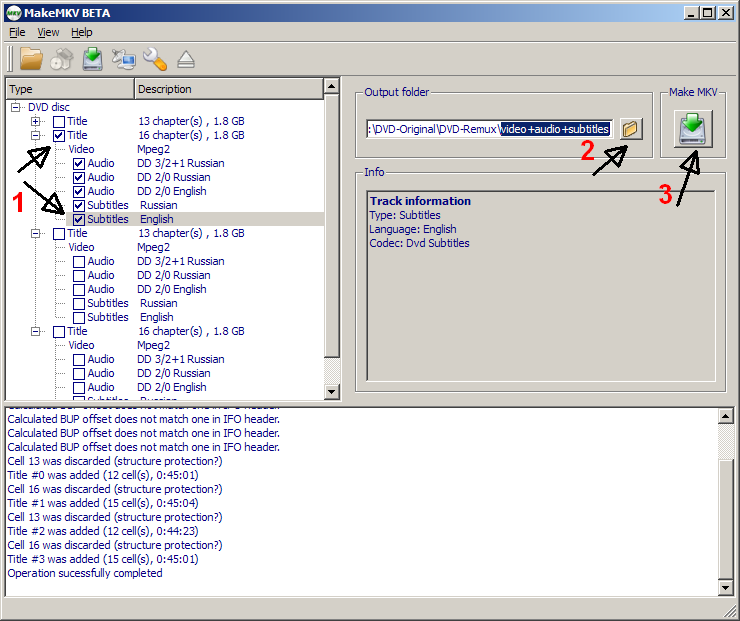Check the unchecked Subtitles English checkbox under the third Title

coord(79,318)
